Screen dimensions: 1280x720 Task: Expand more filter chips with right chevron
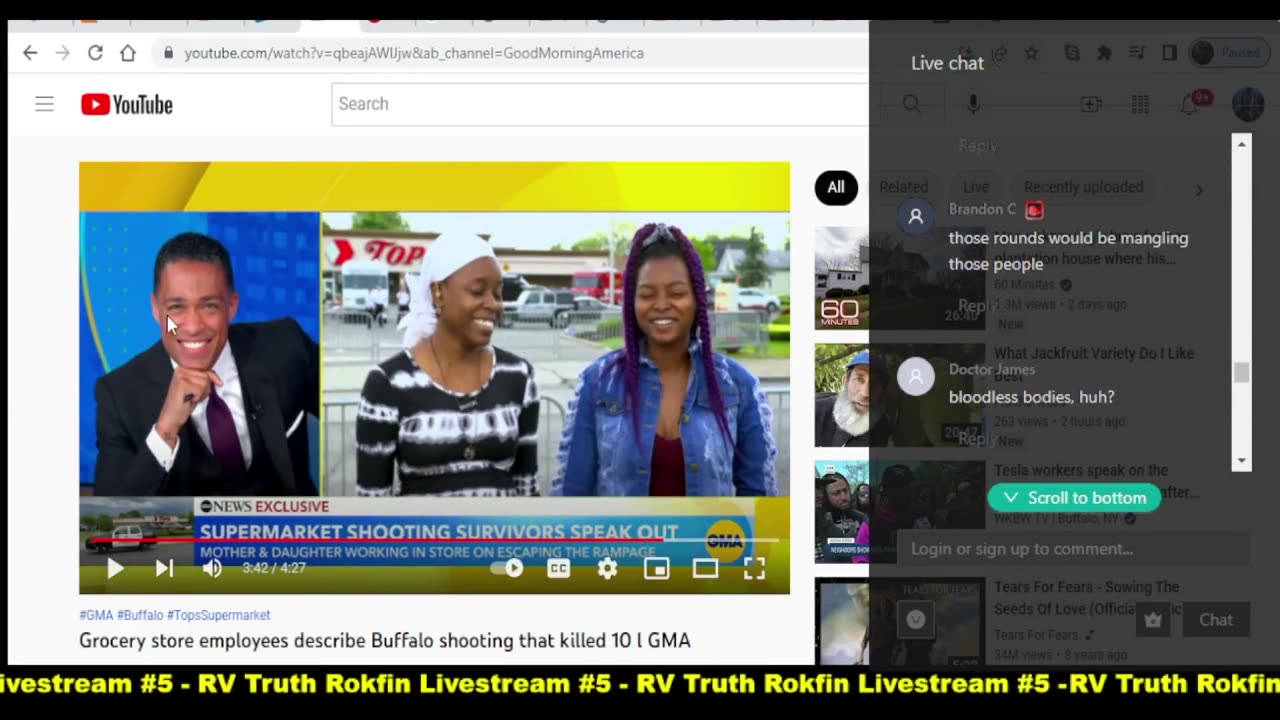[x=1199, y=189]
